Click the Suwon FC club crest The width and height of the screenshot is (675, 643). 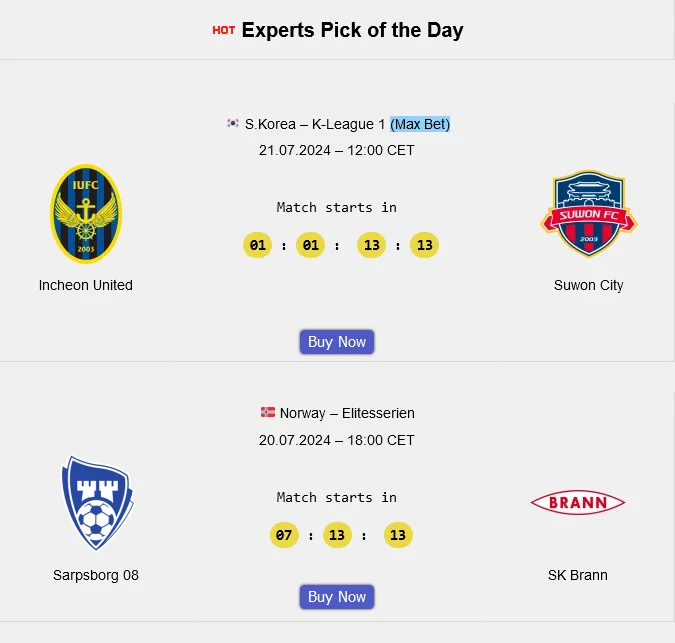[x=589, y=214]
